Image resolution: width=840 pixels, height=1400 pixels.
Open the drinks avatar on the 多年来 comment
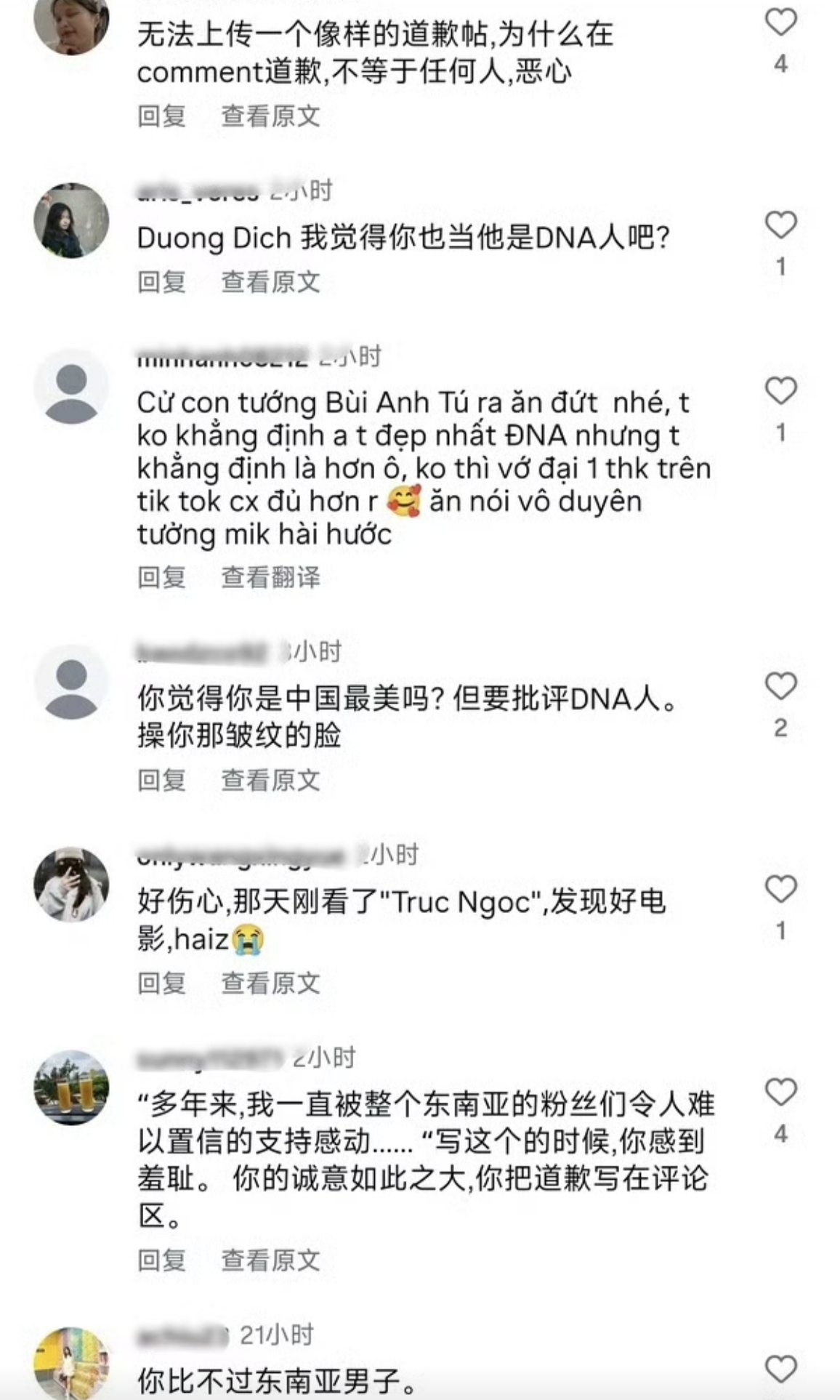tap(71, 1087)
